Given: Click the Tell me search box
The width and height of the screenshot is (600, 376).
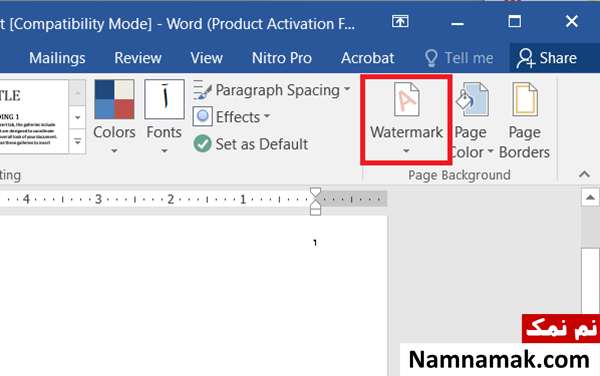Looking at the screenshot, I should point(459,58).
